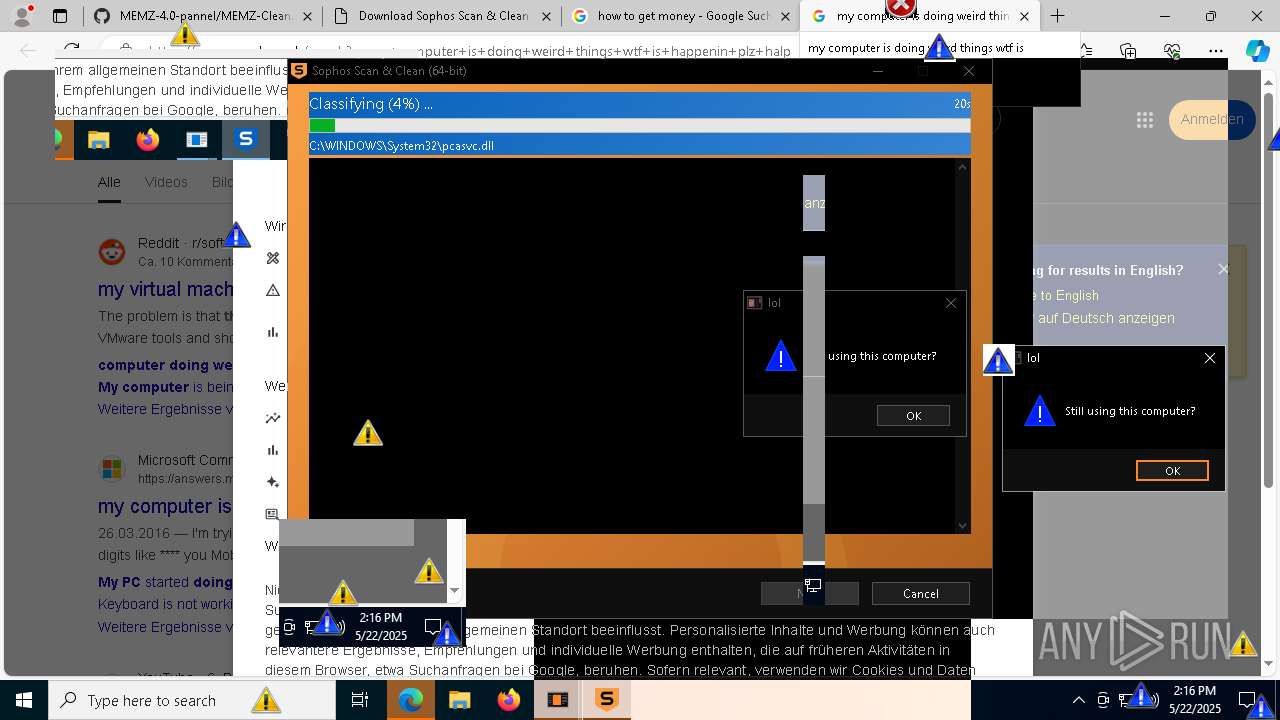Click the Sophos results list scrollbar down arrow
Screen dimensions: 1280x720
(x=963, y=525)
